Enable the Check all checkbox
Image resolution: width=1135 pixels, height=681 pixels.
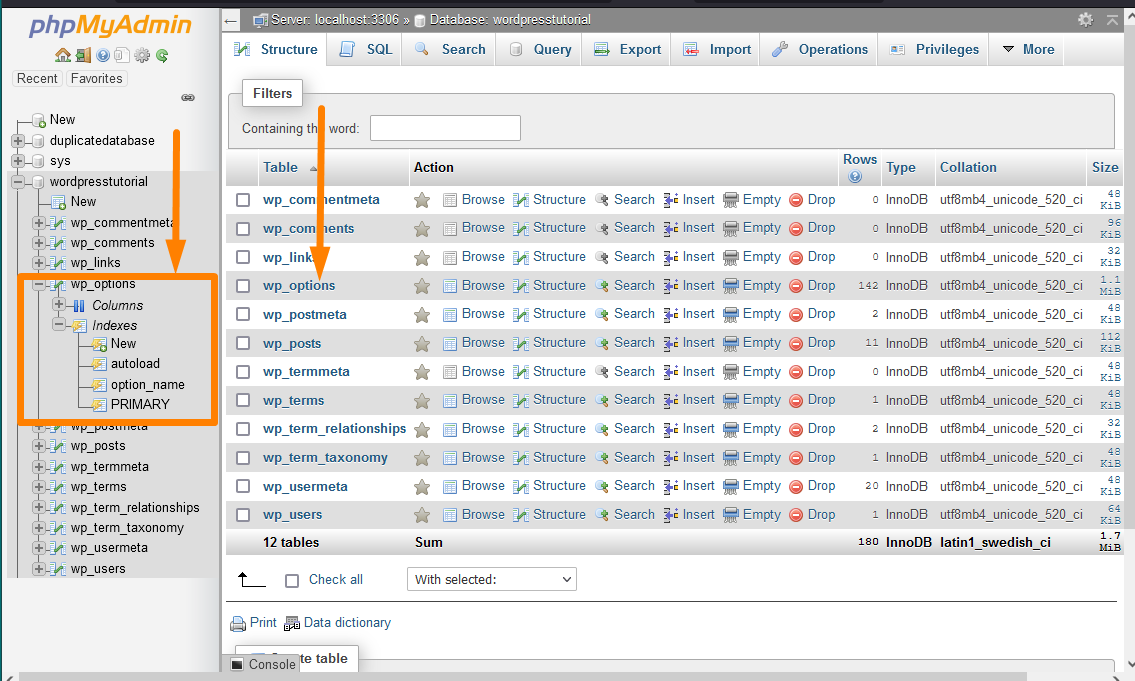click(292, 580)
